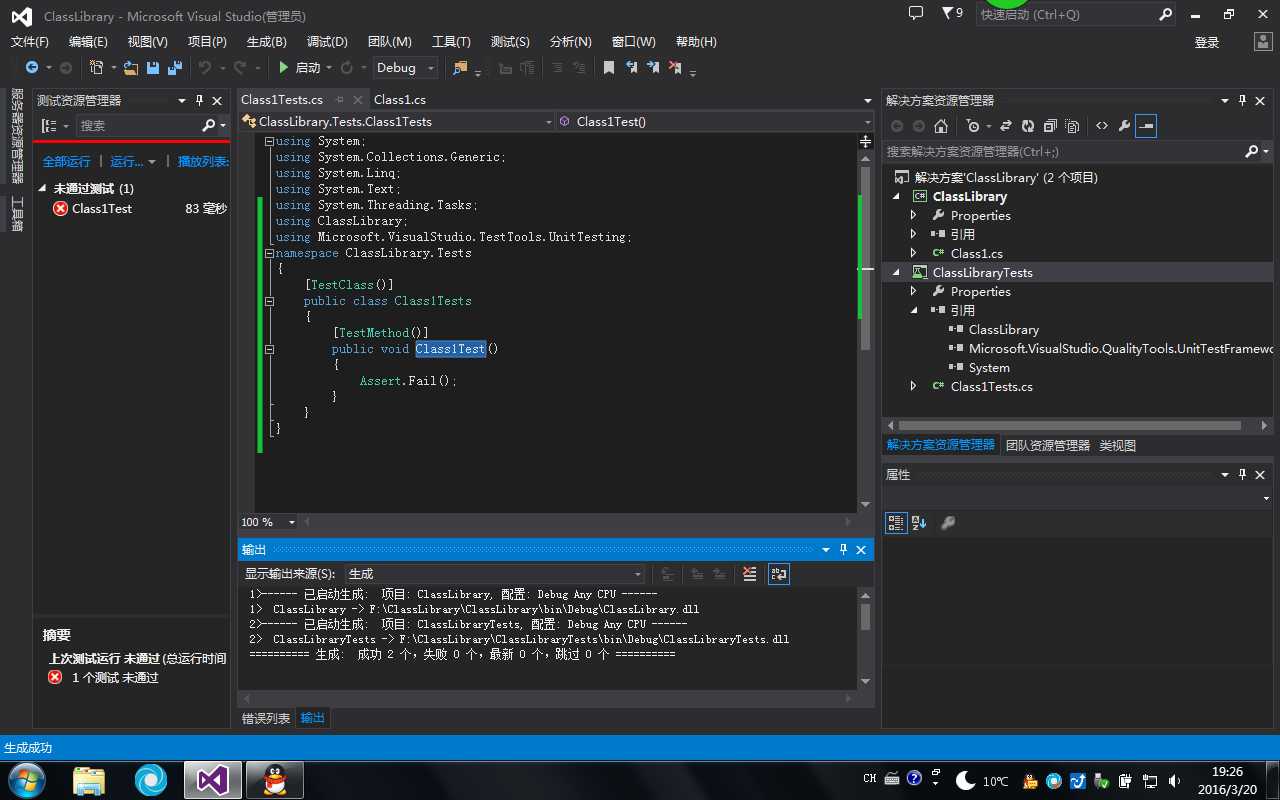Click View Code icon in Solution Explorer

[x=1101, y=126]
